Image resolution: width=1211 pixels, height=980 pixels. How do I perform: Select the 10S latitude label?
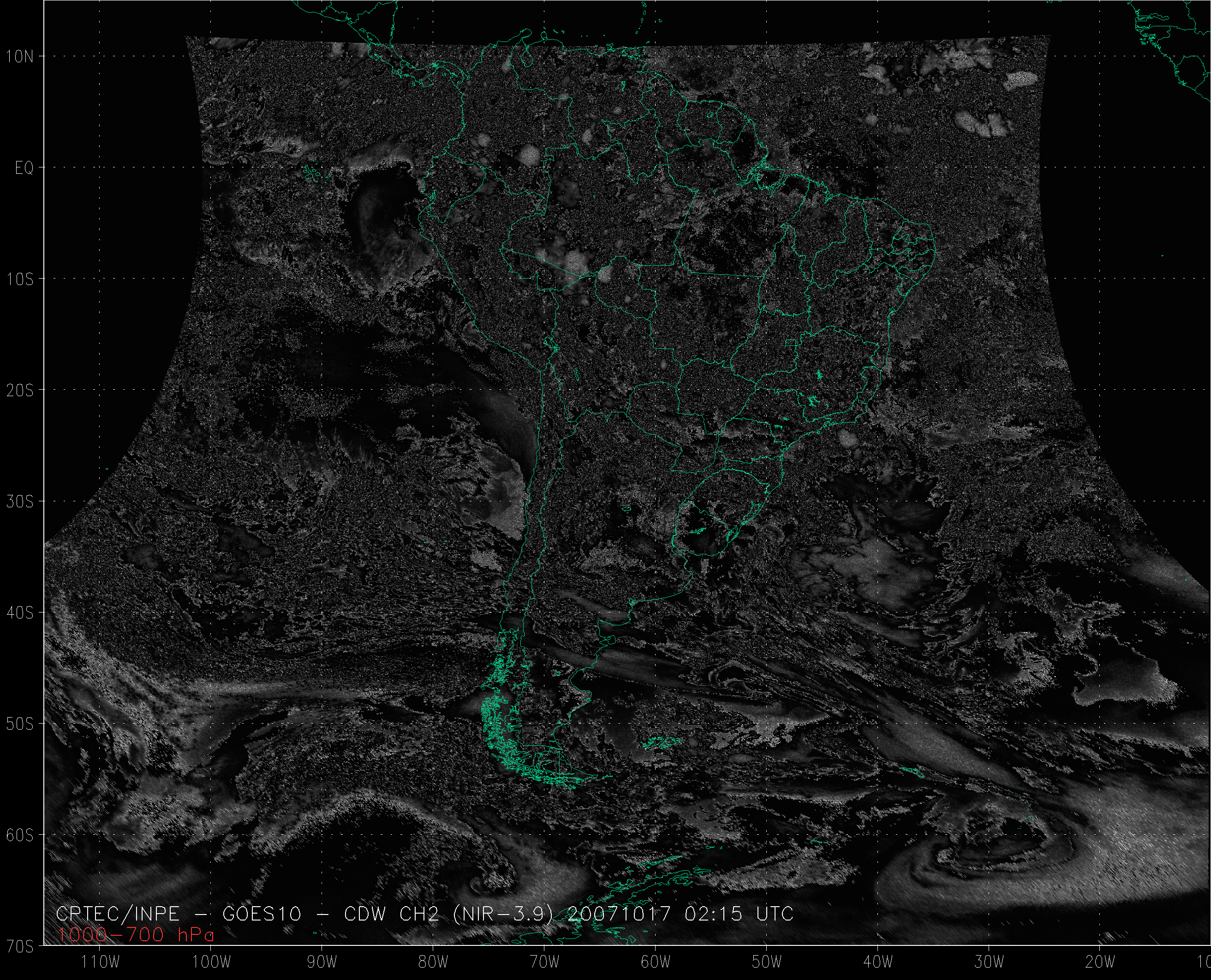[x=20, y=279]
